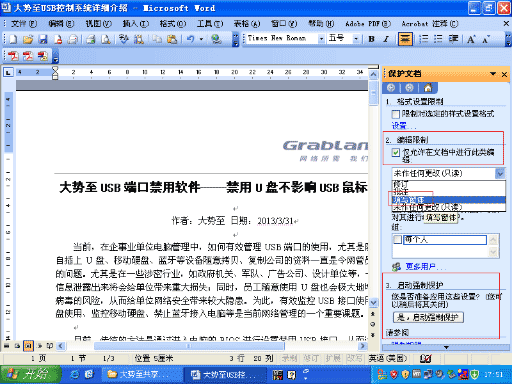Toggle 扩展 indicator in status bar
Viewport: 512px width, 384px height.
click(333, 358)
